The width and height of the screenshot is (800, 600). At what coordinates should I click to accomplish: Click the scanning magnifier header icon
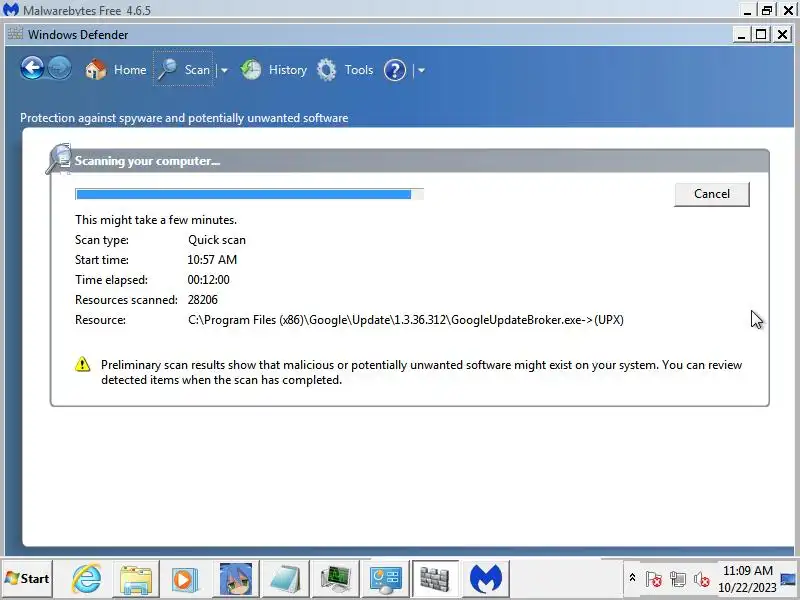tap(59, 159)
